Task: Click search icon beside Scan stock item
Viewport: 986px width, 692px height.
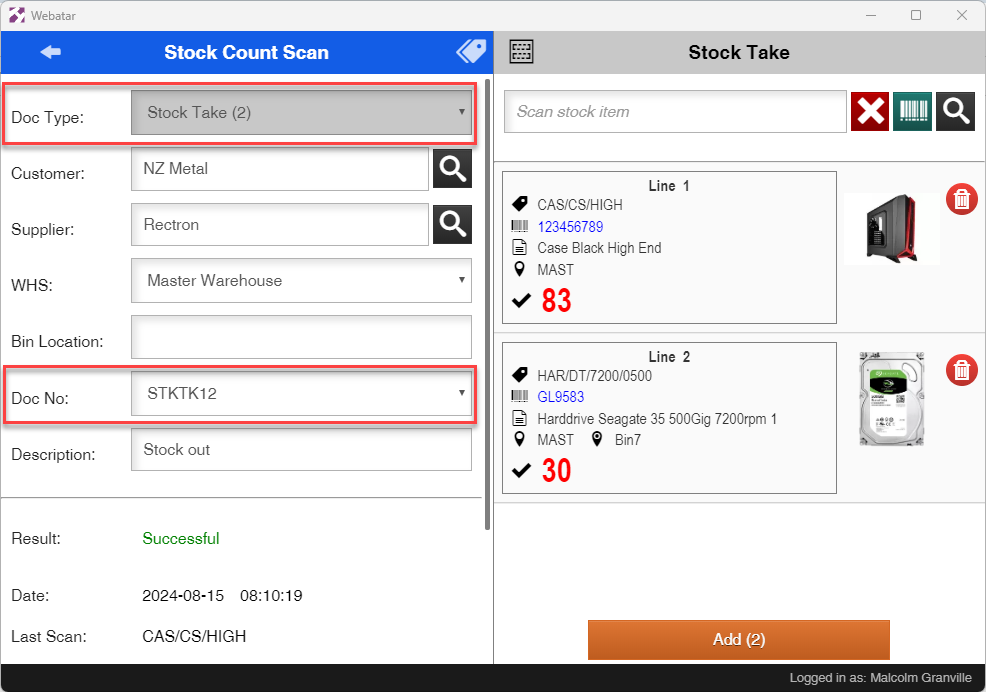Action: pyautogui.click(x=955, y=112)
